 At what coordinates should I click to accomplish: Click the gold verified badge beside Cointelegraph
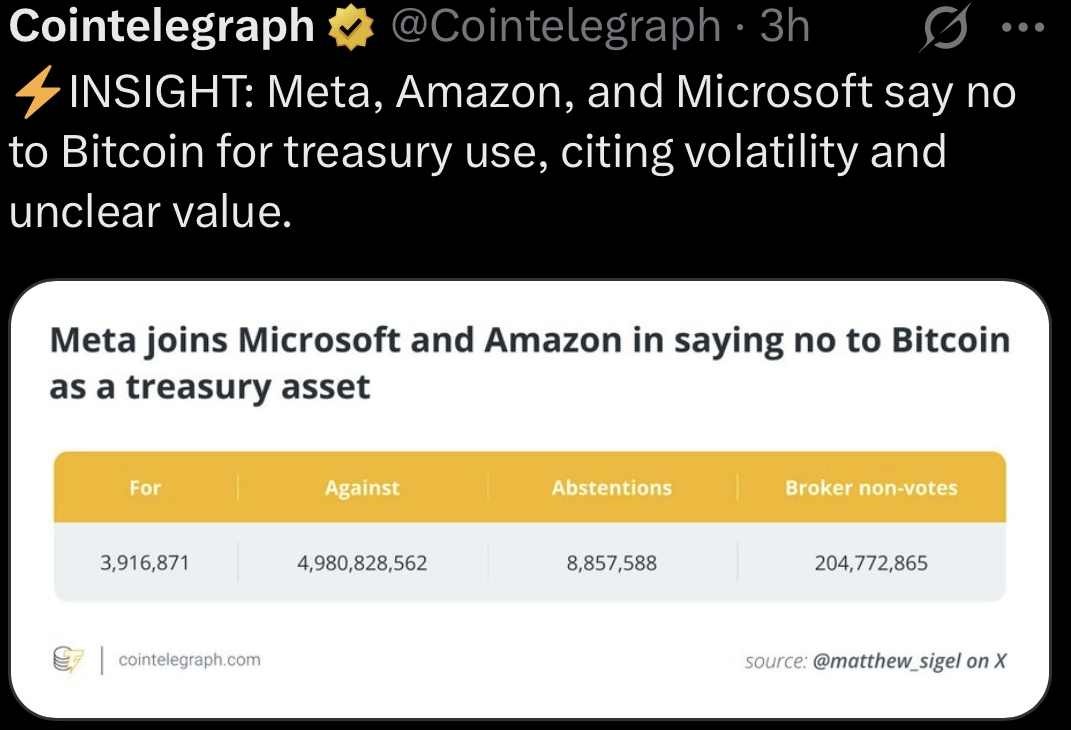click(x=351, y=27)
